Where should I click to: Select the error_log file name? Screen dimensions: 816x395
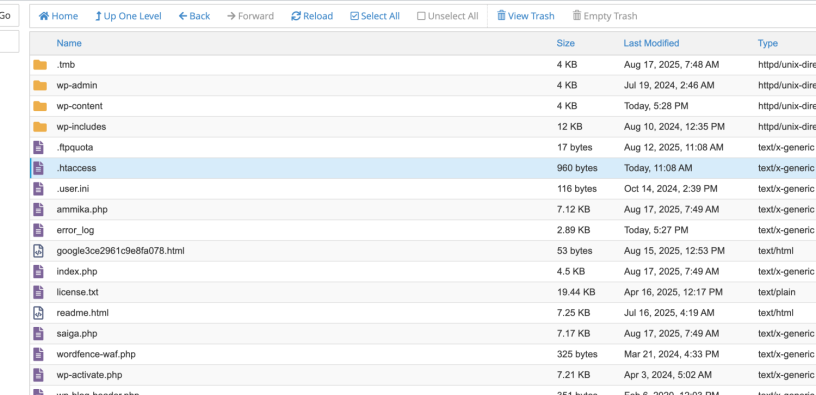point(75,230)
